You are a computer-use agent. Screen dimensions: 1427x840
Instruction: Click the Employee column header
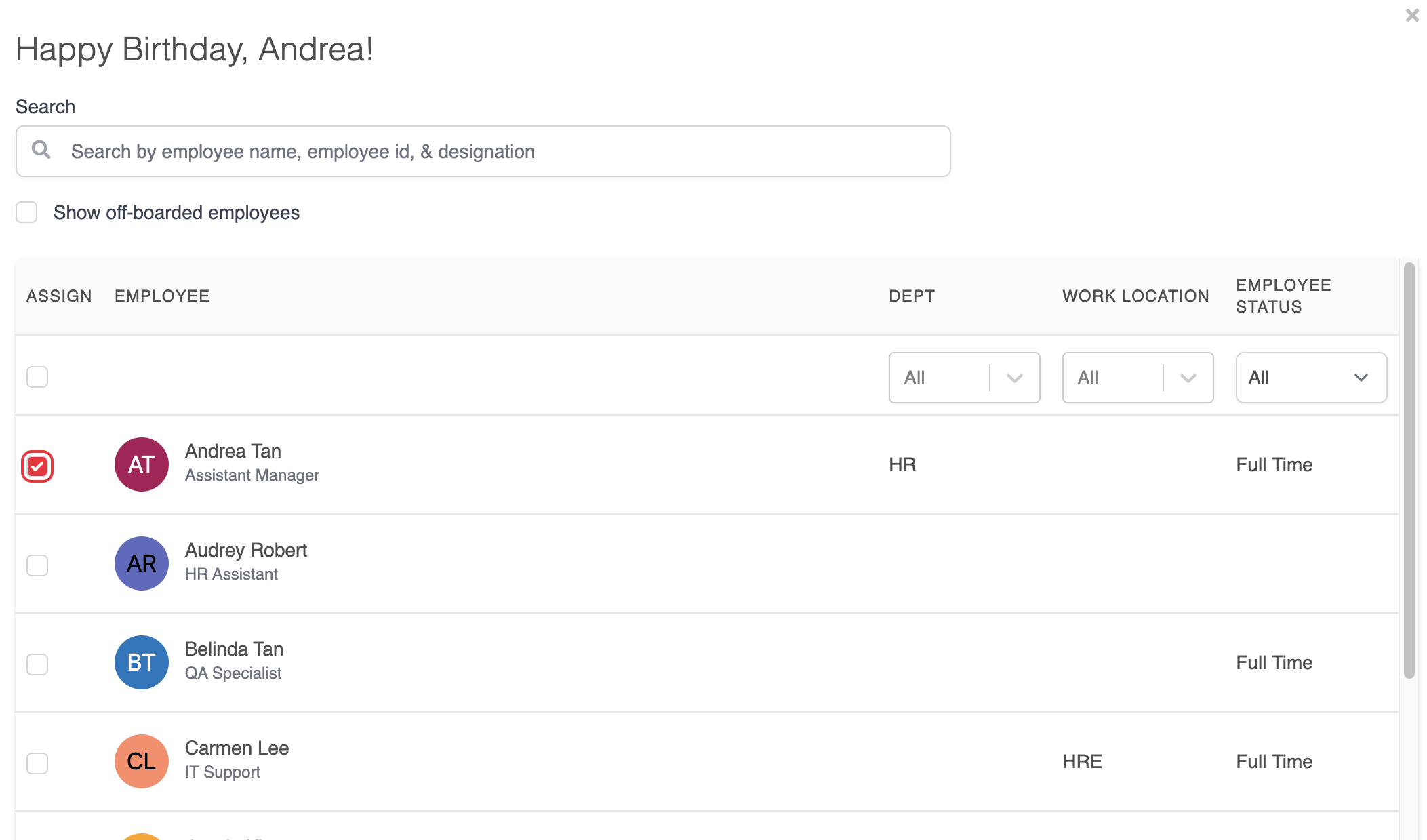(x=162, y=296)
